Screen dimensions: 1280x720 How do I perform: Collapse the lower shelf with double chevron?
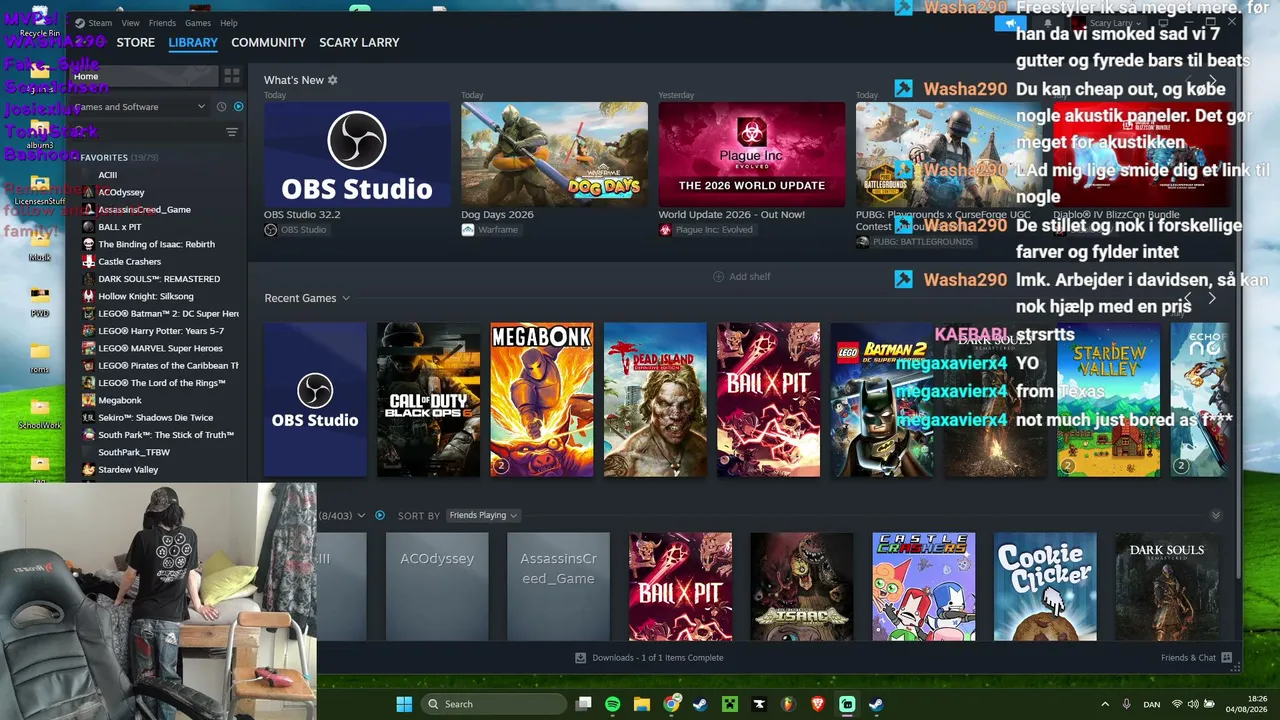[x=1216, y=516]
